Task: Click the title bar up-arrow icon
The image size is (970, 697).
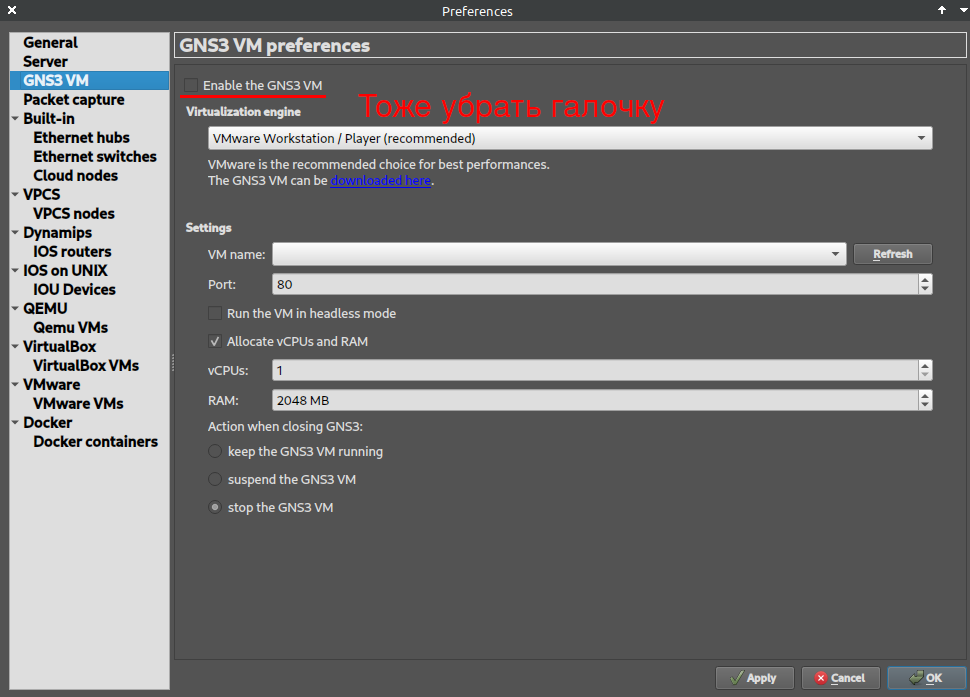Action: coord(942,10)
